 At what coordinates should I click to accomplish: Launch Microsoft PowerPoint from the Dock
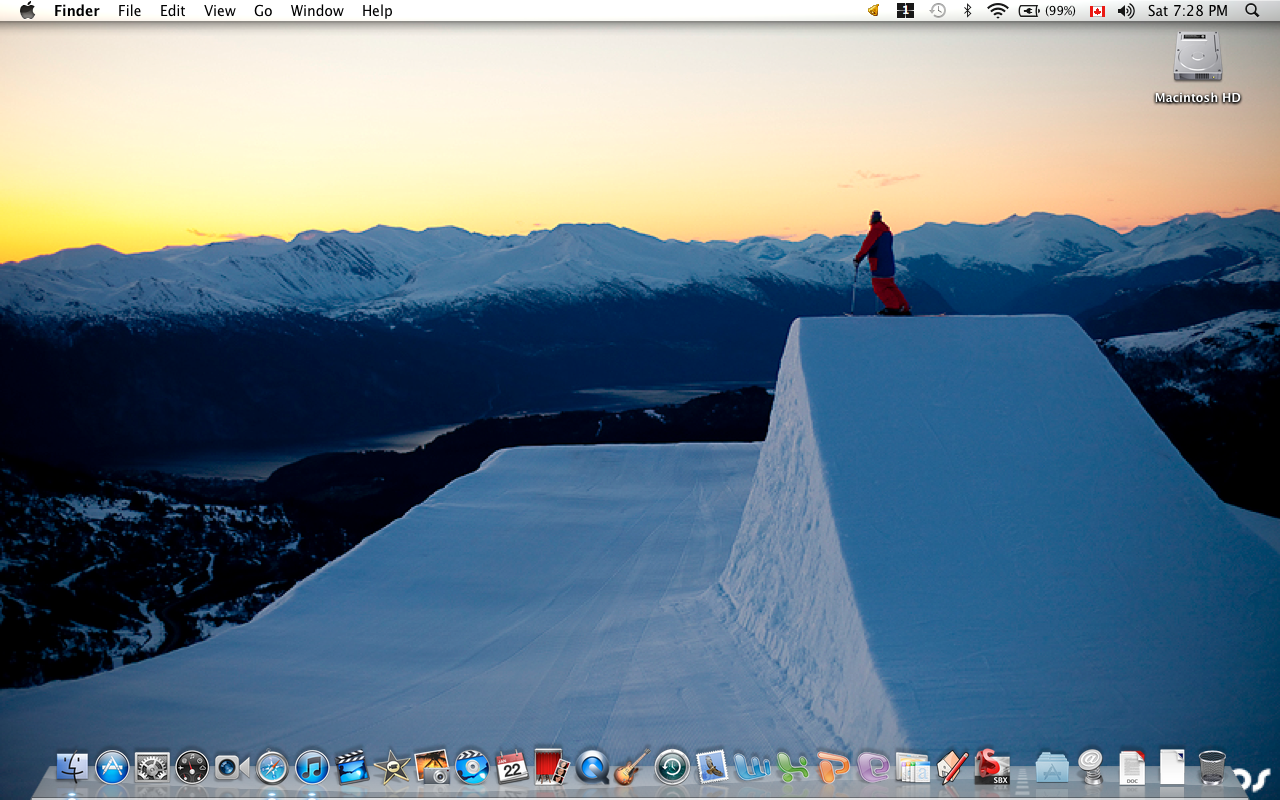[x=834, y=768]
